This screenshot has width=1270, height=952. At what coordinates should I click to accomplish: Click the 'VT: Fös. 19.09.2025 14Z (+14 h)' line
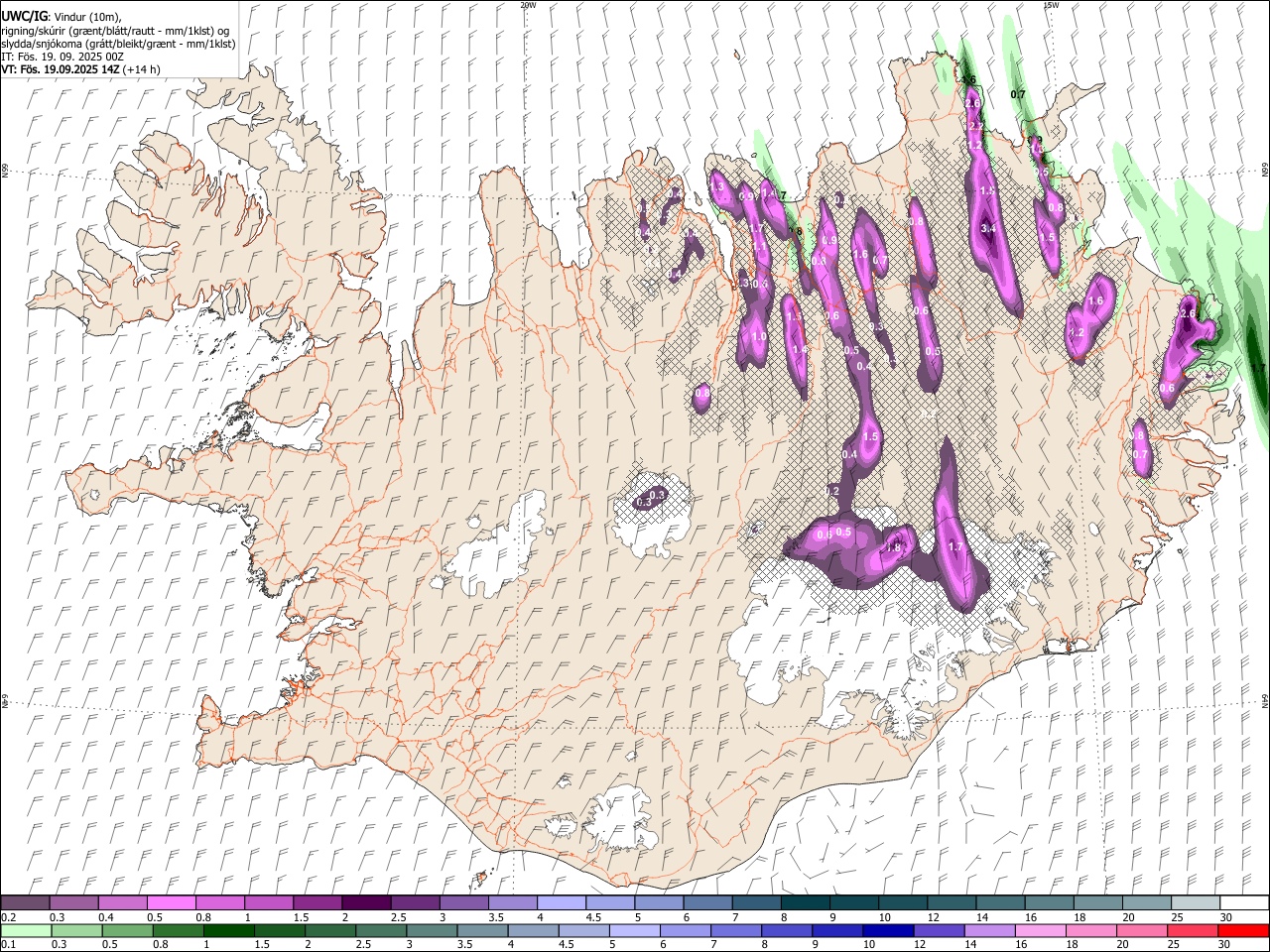tap(80, 69)
